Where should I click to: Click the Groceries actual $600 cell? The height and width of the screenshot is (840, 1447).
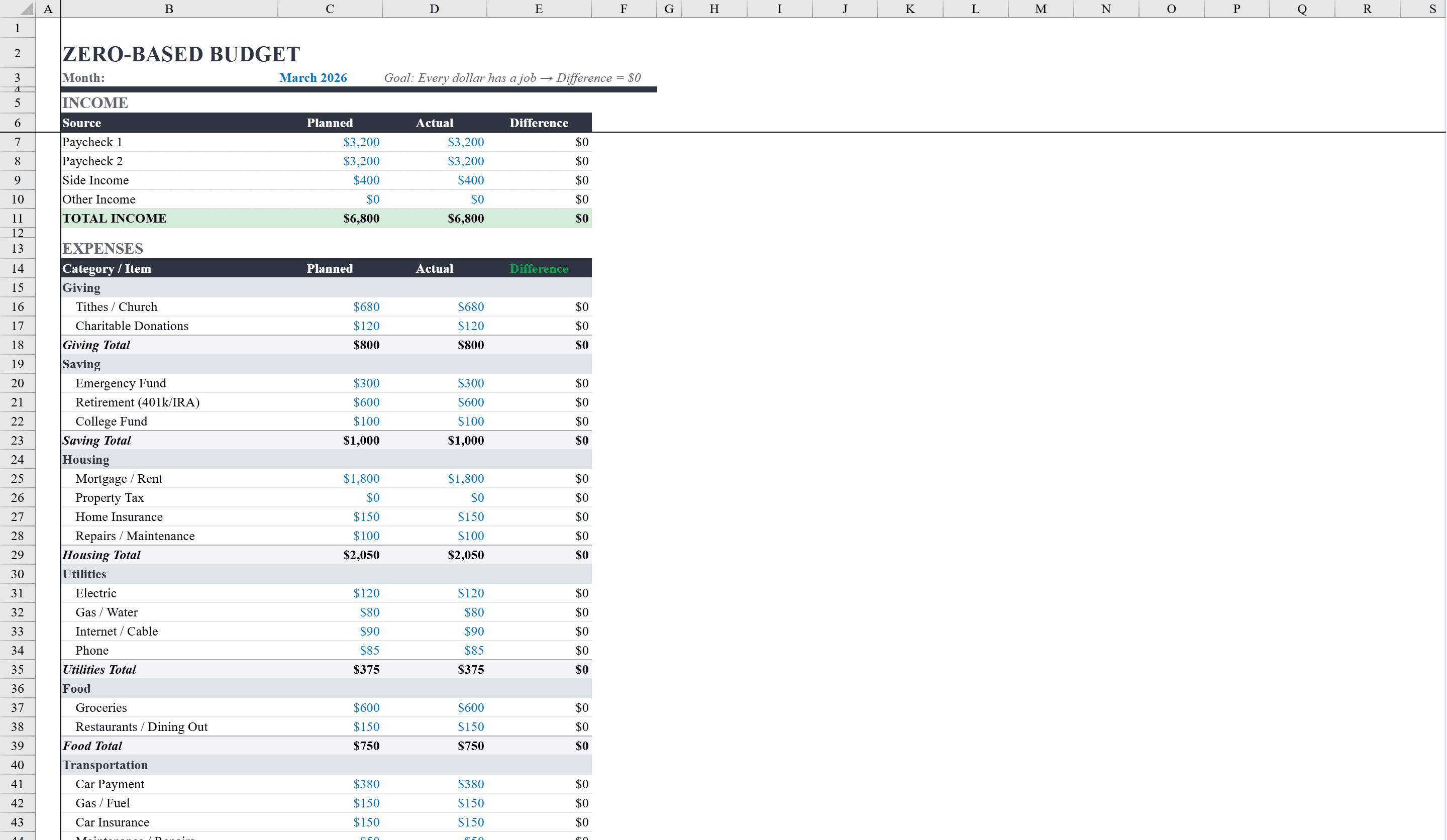pyautogui.click(x=471, y=707)
